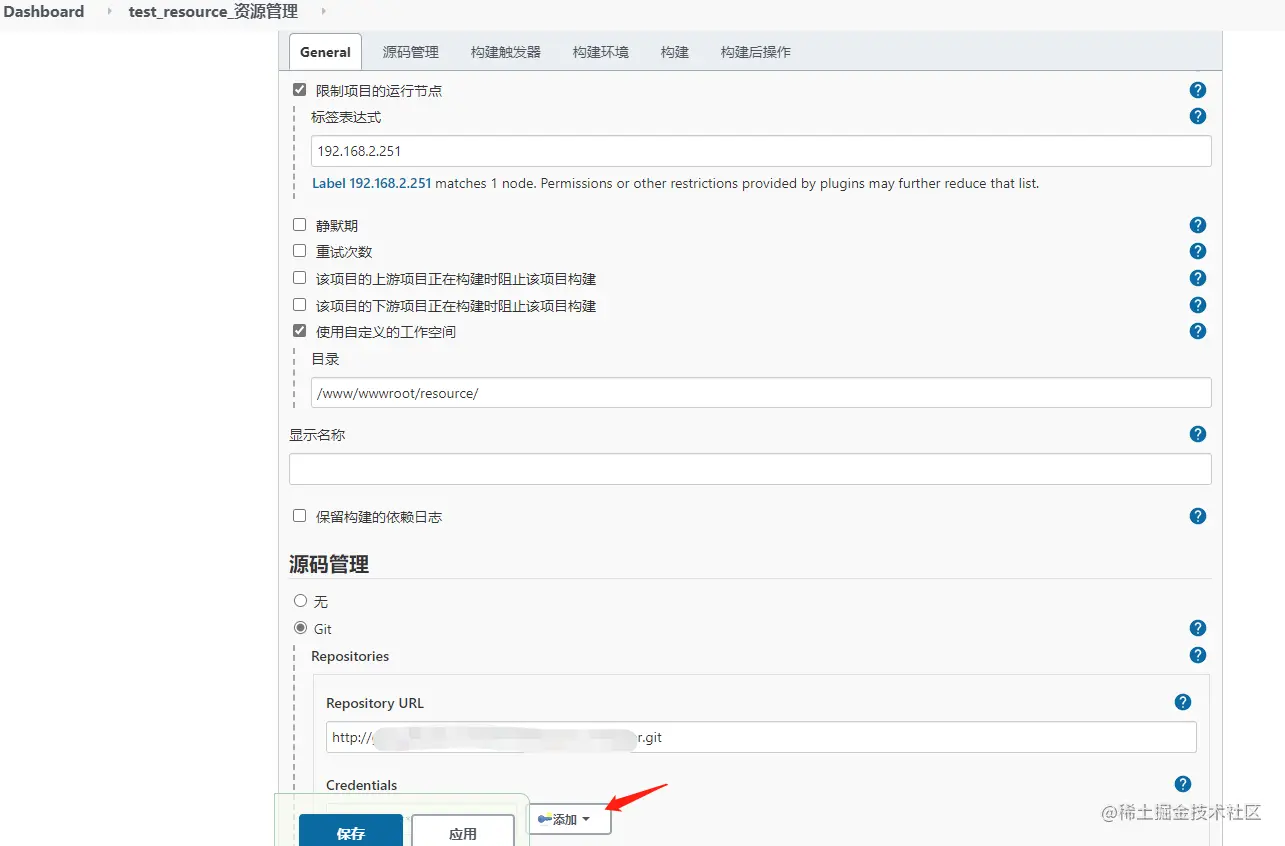Open help icon for Repositories
The height and width of the screenshot is (846, 1285).
(1197, 655)
